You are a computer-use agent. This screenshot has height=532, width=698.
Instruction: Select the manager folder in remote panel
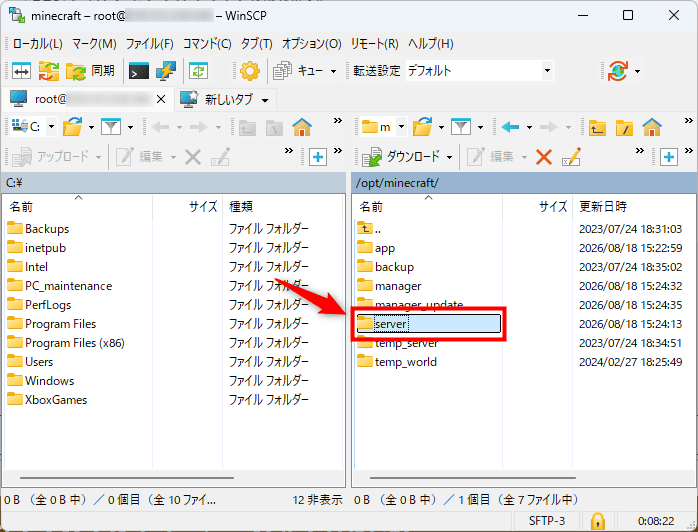pos(390,286)
